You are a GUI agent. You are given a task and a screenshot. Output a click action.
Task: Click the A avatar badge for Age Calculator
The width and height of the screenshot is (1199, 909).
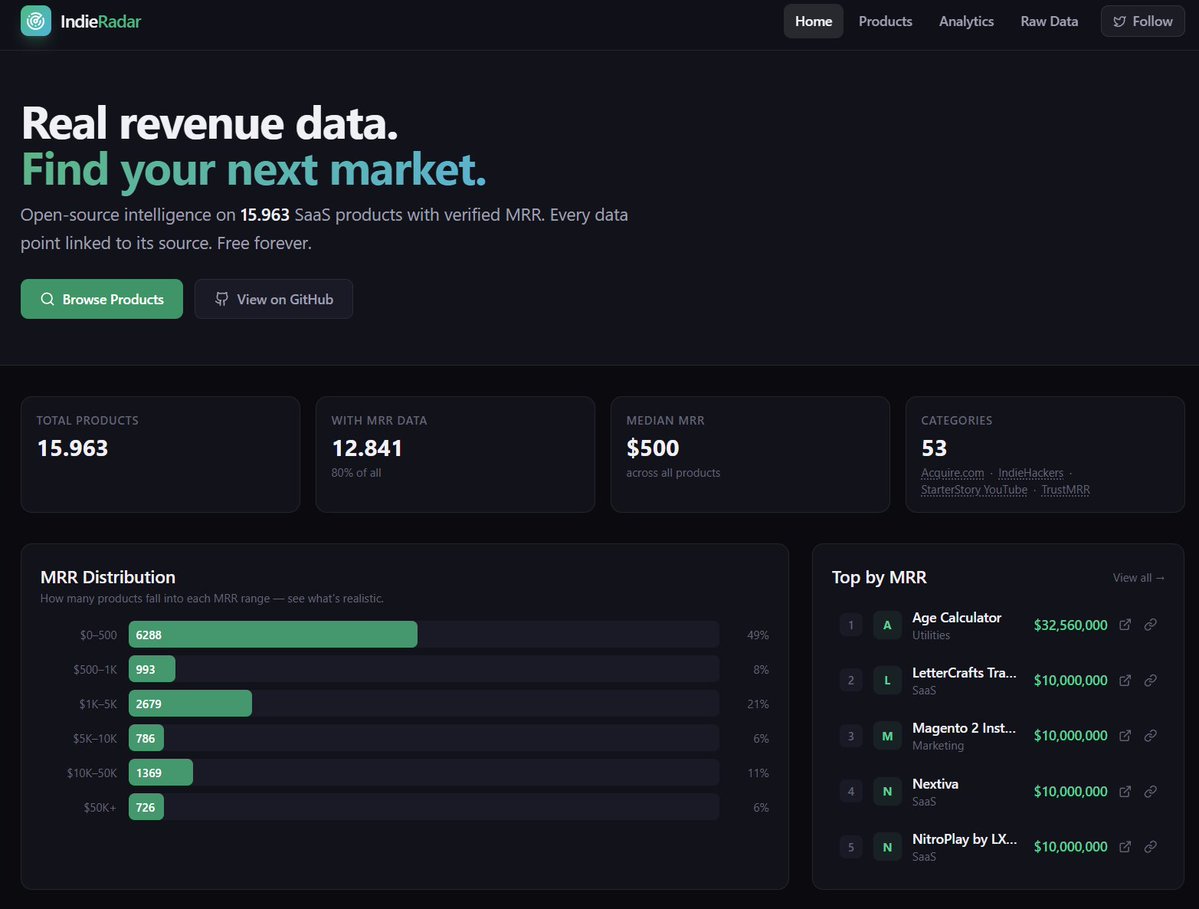[x=887, y=625]
